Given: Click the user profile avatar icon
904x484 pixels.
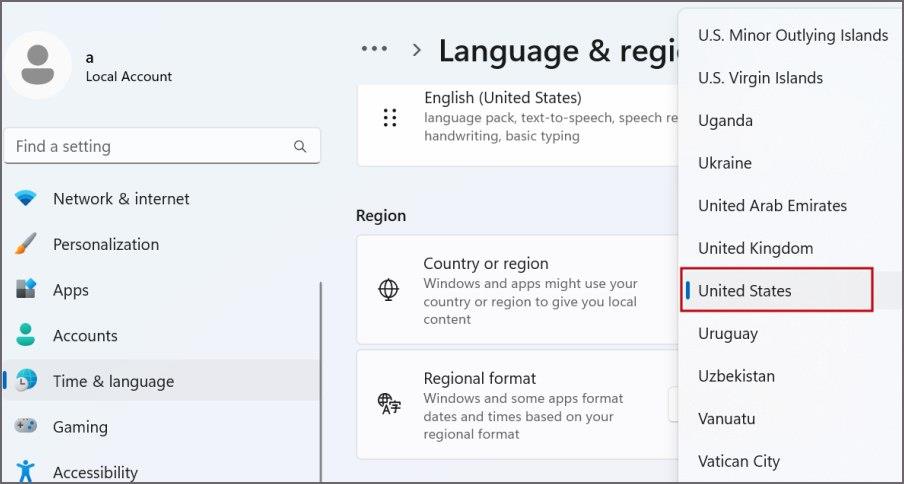Looking at the screenshot, I should [37, 65].
